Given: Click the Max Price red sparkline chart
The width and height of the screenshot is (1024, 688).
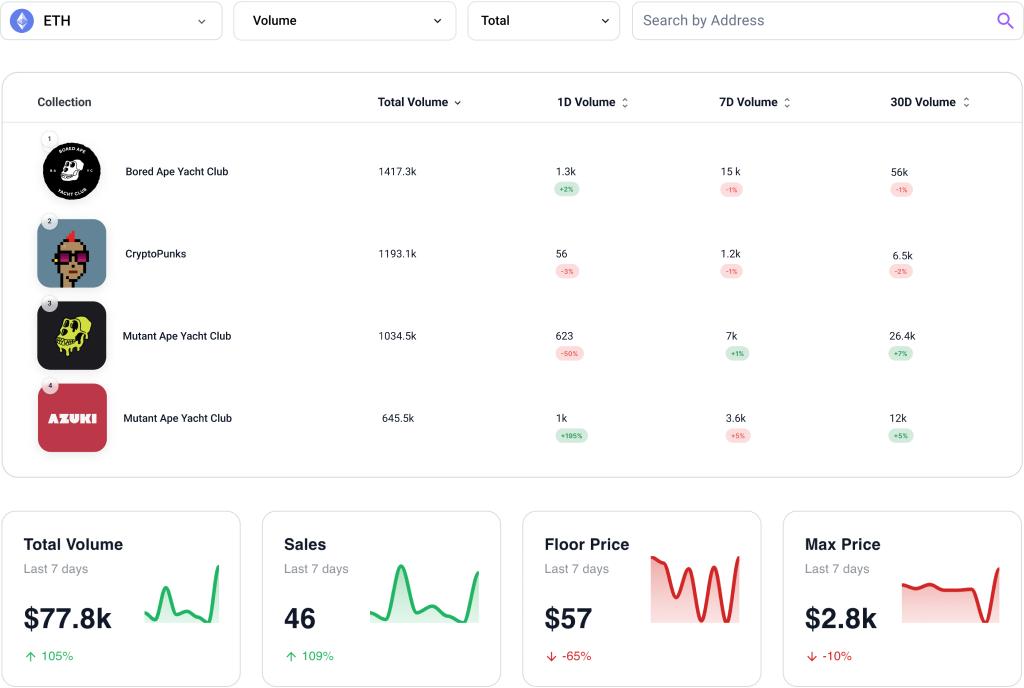Looking at the screenshot, I should (950, 594).
